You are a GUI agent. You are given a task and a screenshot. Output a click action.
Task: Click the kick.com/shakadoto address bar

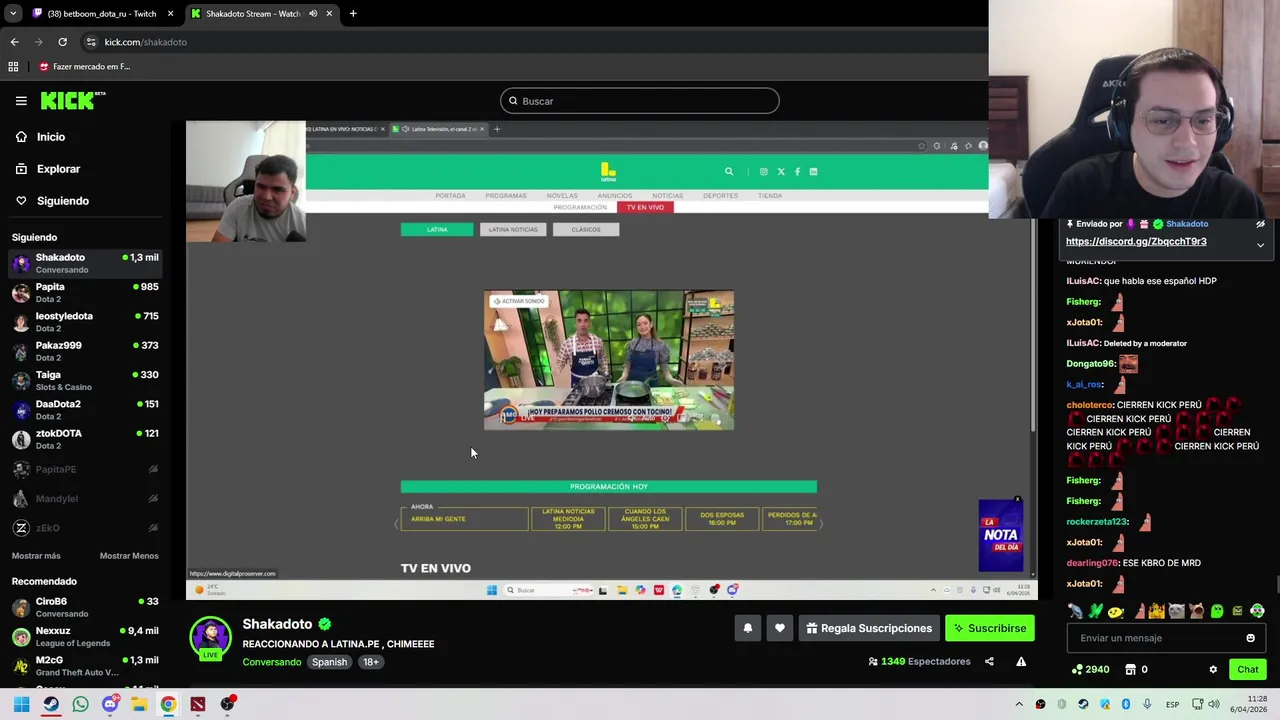pos(145,42)
